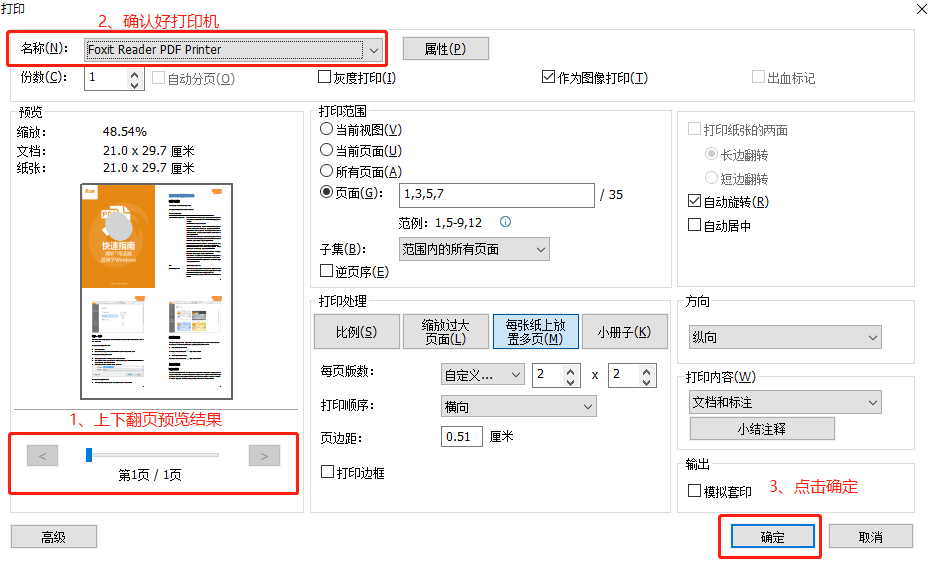The height and width of the screenshot is (570, 937).
Task: Click the 小结注释 summarize comments button
Action: [762, 428]
